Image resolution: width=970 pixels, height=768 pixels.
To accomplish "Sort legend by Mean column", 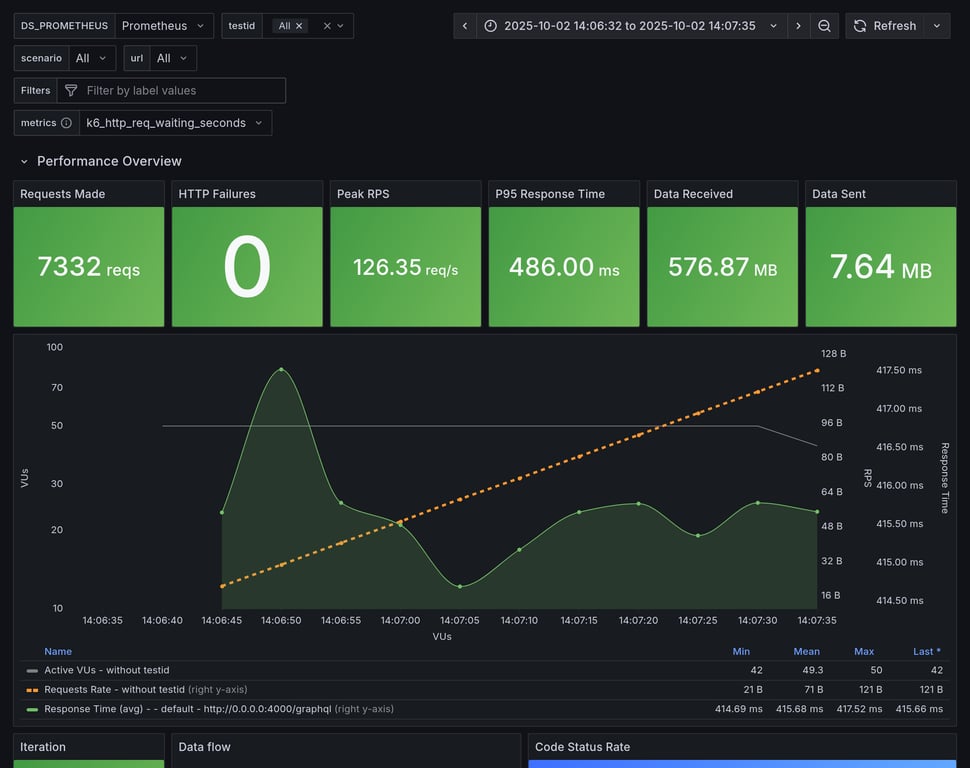I will (x=806, y=651).
